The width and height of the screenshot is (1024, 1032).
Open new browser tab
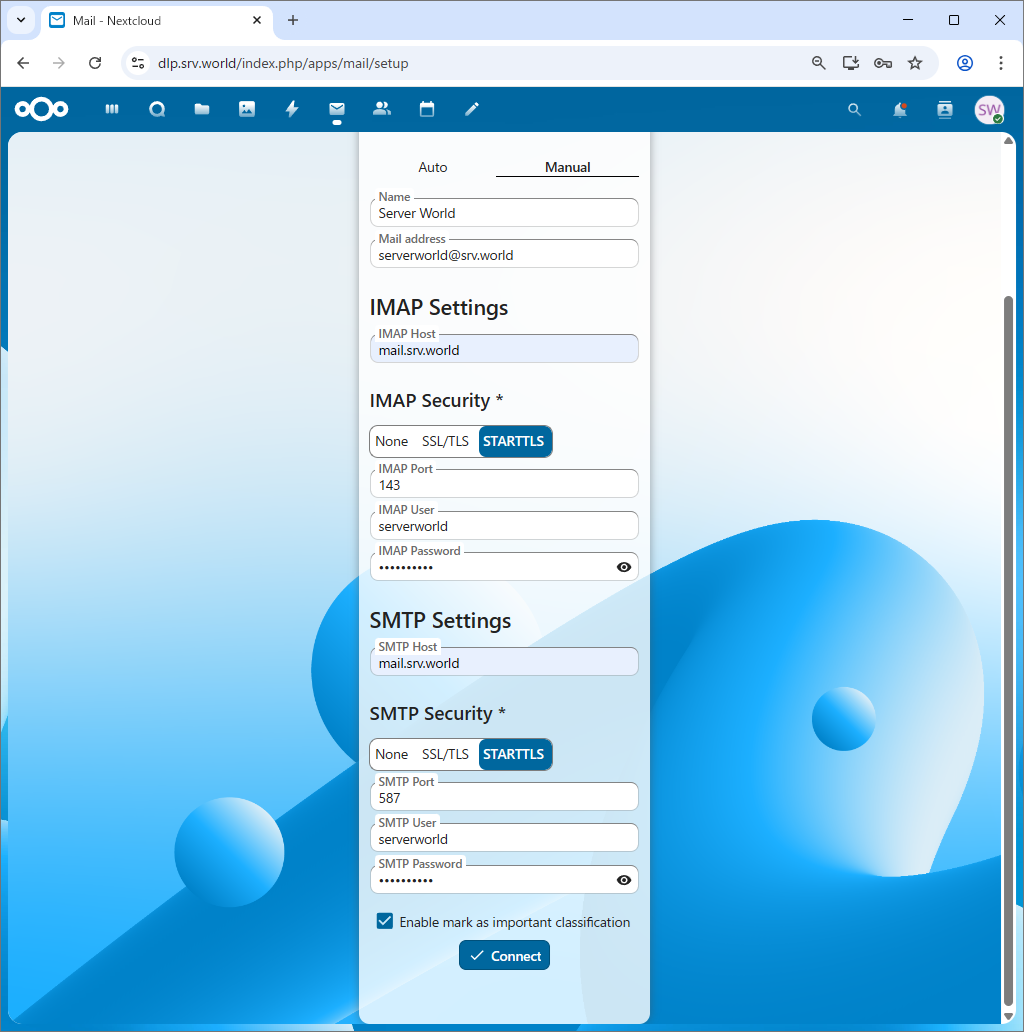(293, 20)
